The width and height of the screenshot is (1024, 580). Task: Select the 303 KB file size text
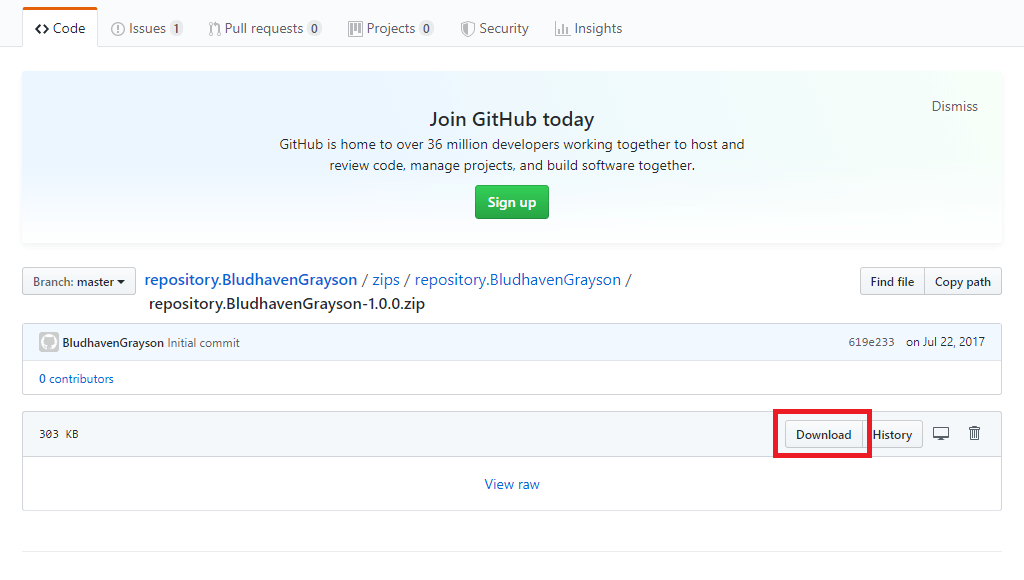click(x=59, y=434)
